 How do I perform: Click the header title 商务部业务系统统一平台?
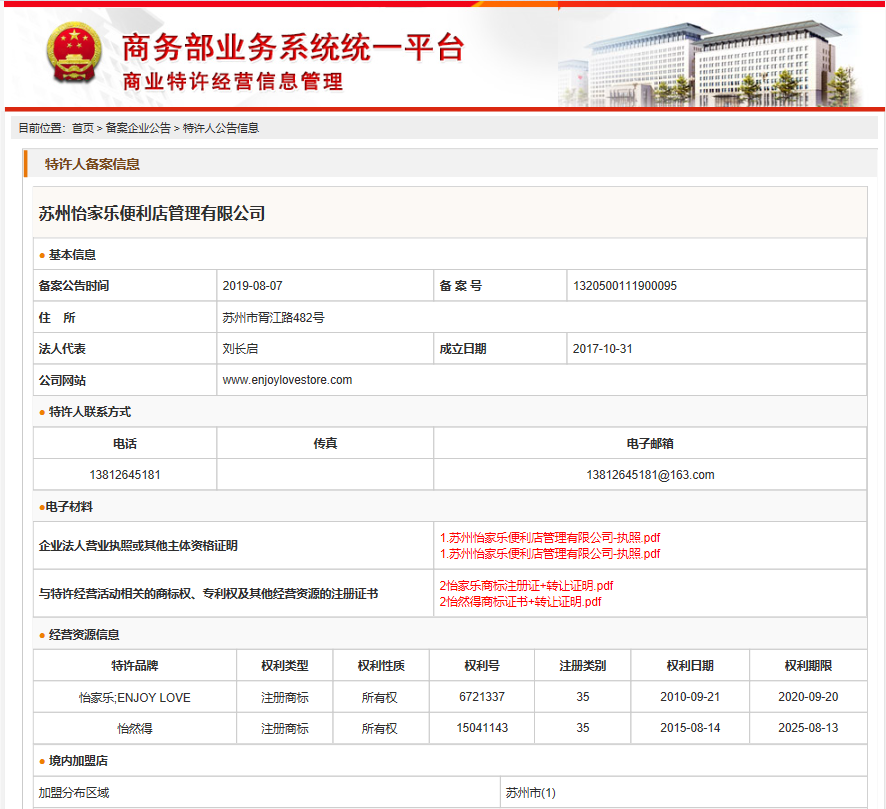[293, 47]
